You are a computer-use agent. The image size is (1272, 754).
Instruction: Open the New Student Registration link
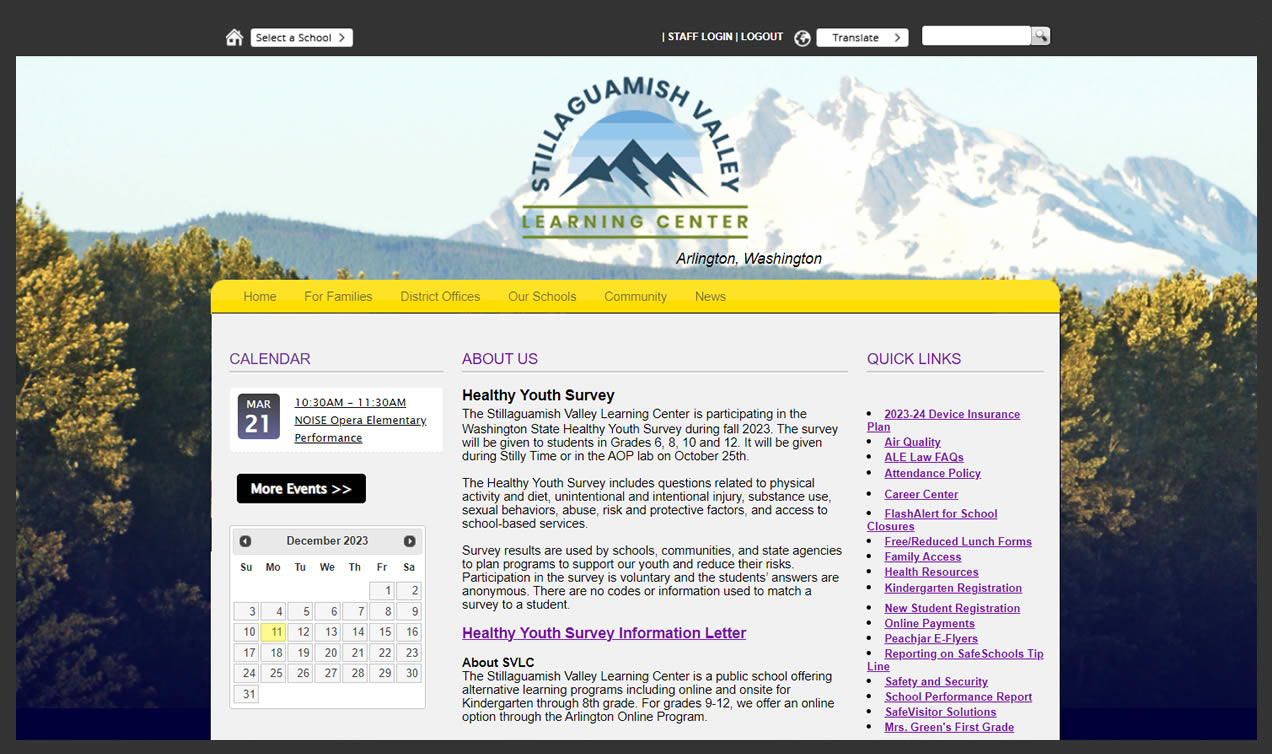click(952, 608)
